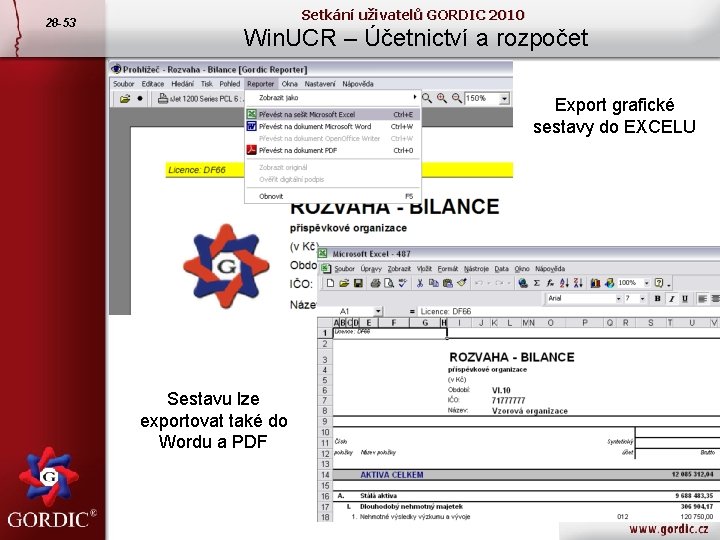Screen dimensions: 720x540
Task: Click the black dot record icon in Reporter toolbar
Action: [140, 98]
